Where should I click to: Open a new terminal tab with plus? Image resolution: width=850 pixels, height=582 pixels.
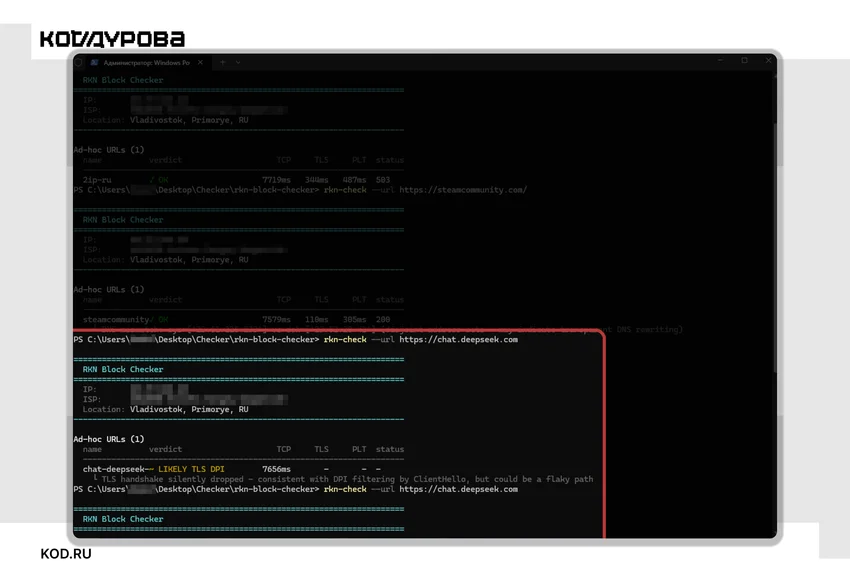(x=222, y=62)
